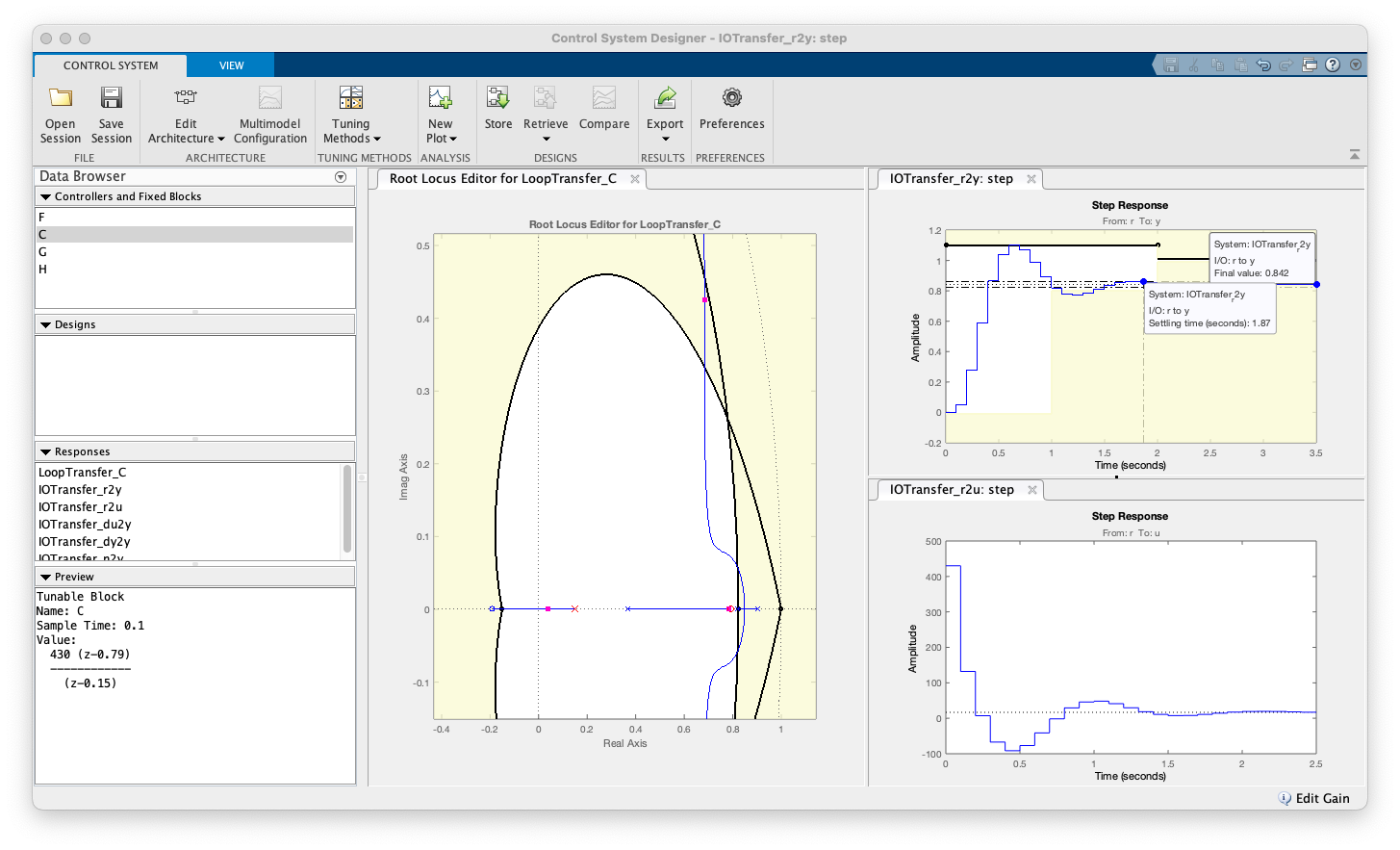Click the Edit Gain status link
The image size is (1400, 850).
click(x=1322, y=798)
